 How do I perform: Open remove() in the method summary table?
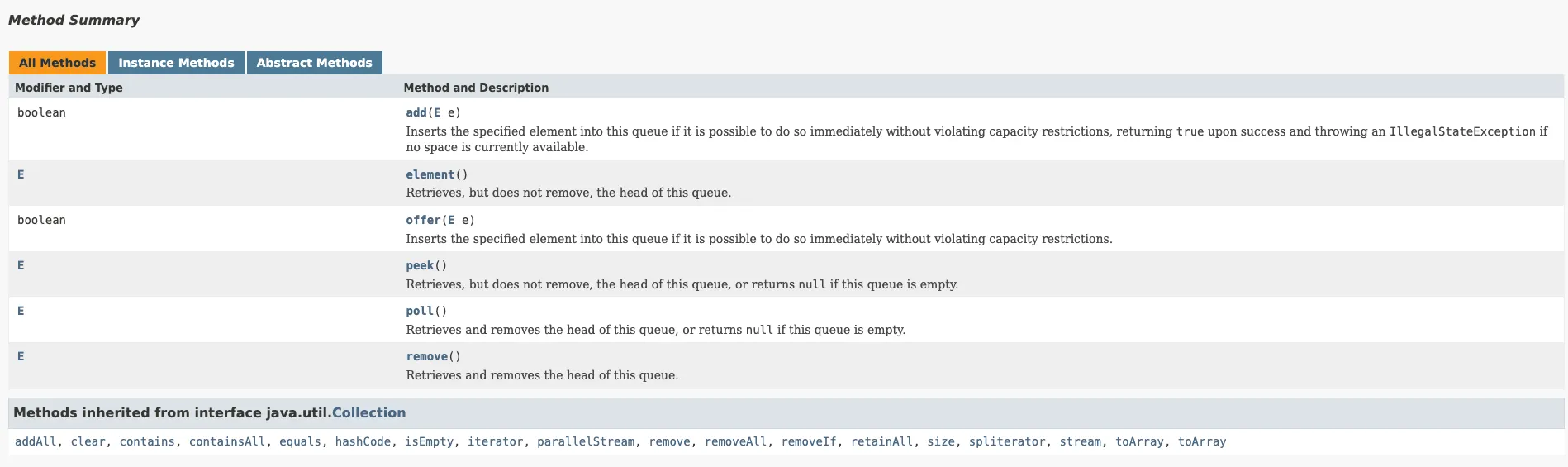point(426,356)
